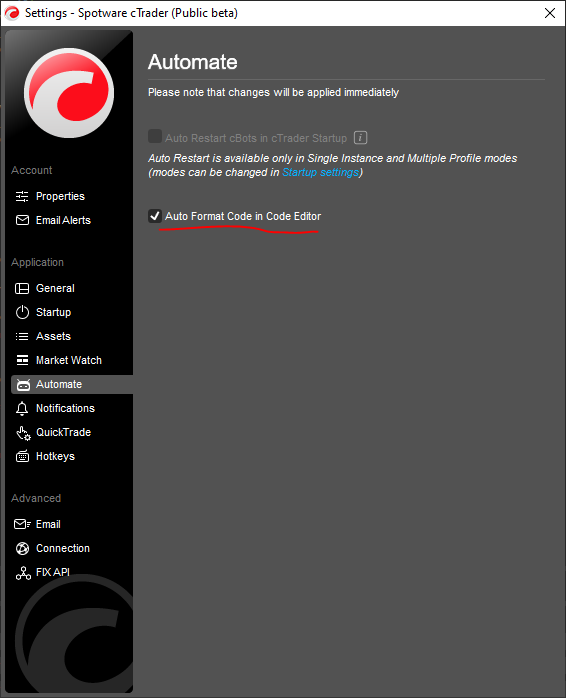Open Advanced Email settings

[x=48, y=524]
